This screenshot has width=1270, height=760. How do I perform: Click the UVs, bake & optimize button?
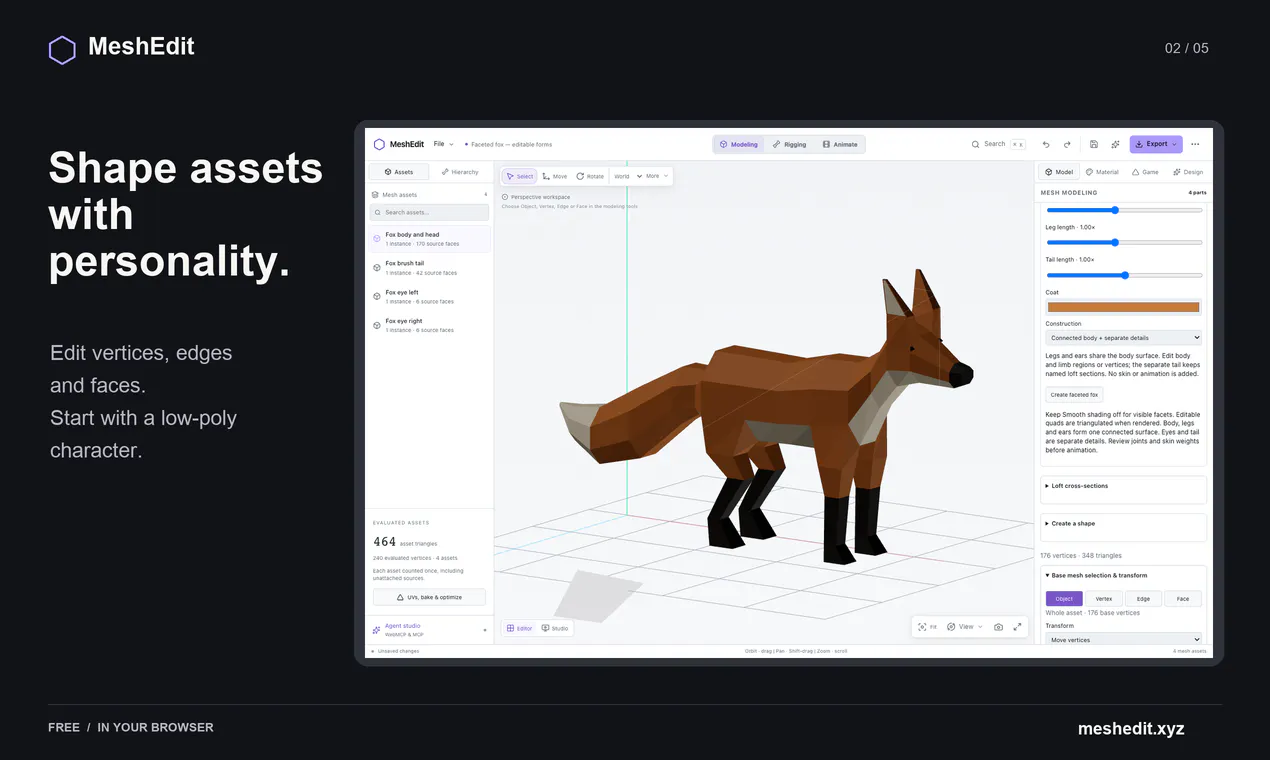point(430,597)
